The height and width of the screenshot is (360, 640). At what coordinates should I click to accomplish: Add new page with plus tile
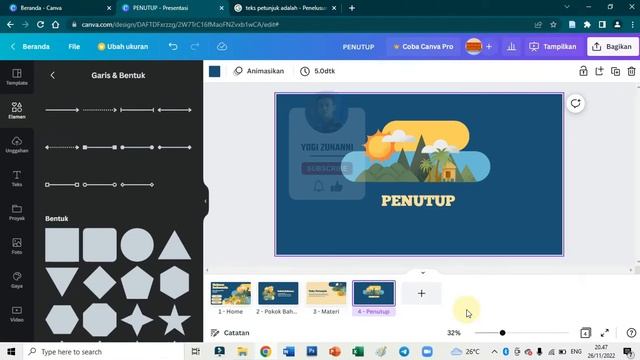[x=421, y=293]
